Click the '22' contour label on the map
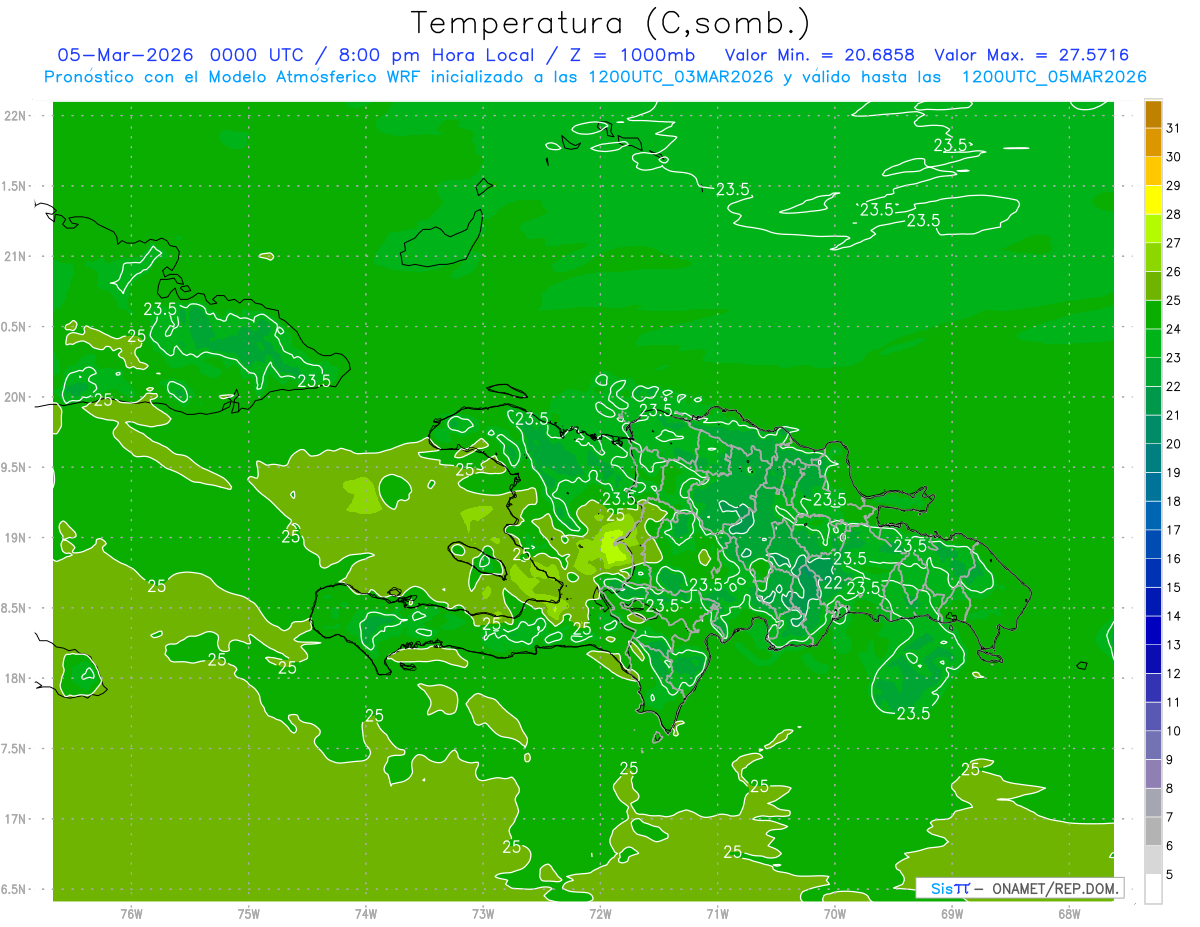The height and width of the screenshot is (927, 1200). (832, 583)
